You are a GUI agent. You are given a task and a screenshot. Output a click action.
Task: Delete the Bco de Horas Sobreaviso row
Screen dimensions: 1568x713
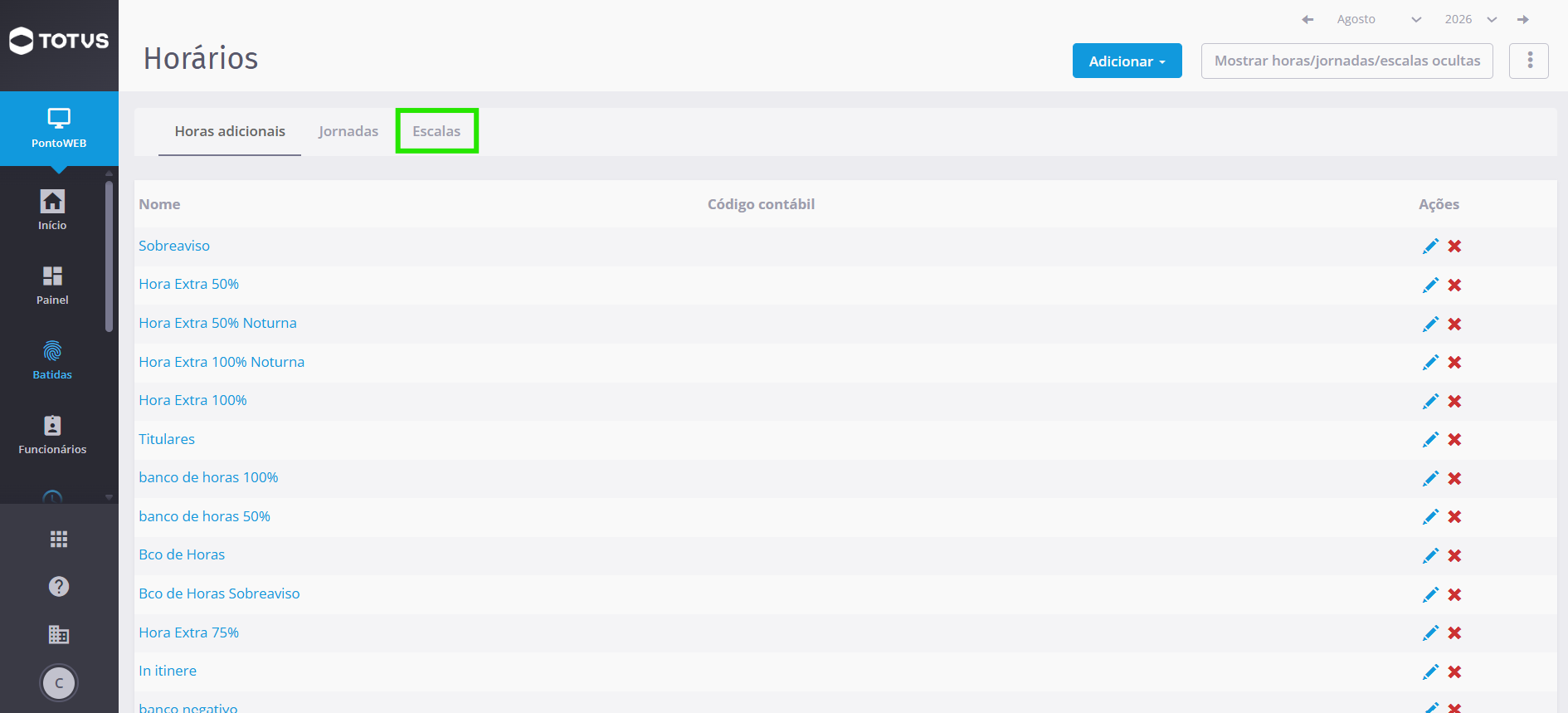tap(1454, 595)
